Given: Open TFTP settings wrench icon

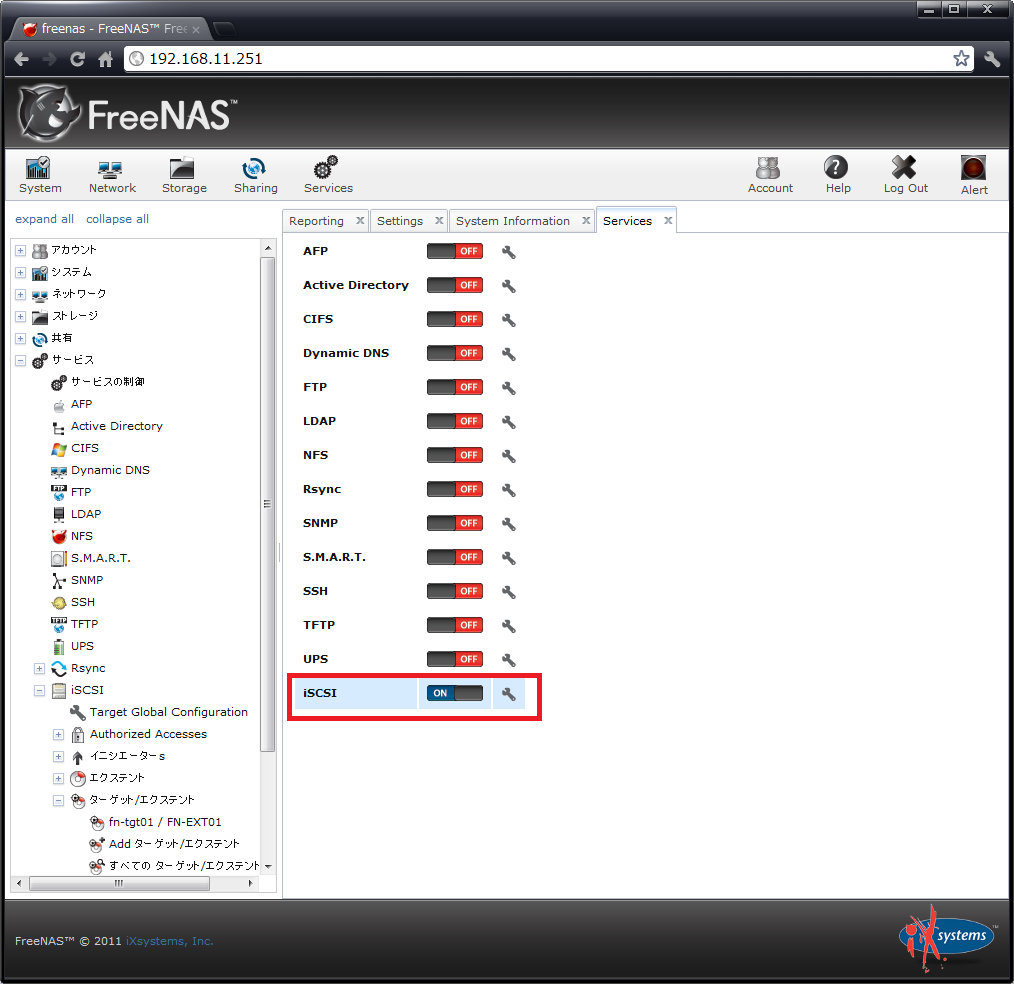Looking at the screenshot, I should pyautogui.click(x=509, y=626).
